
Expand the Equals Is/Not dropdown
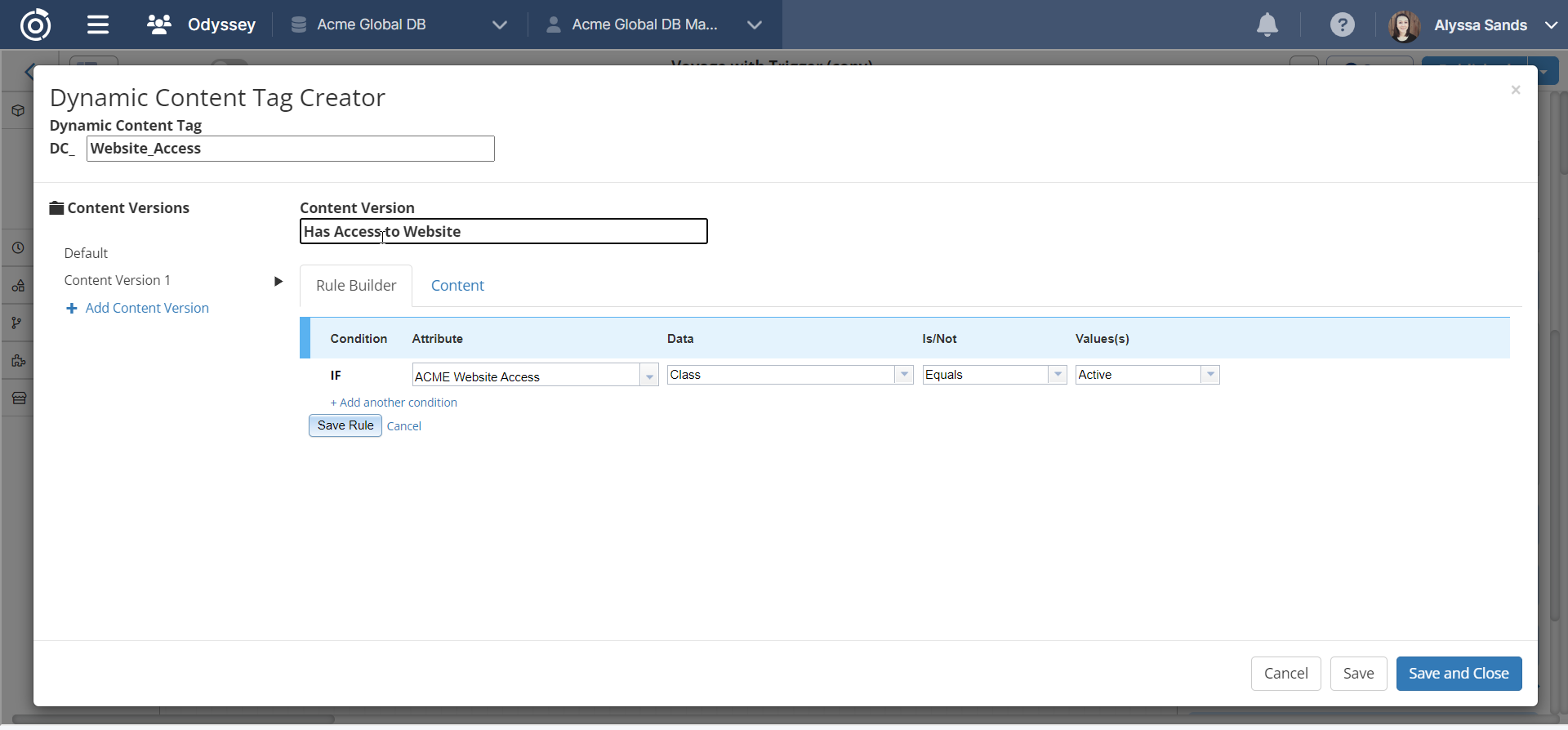click(x=1058, y=375)
